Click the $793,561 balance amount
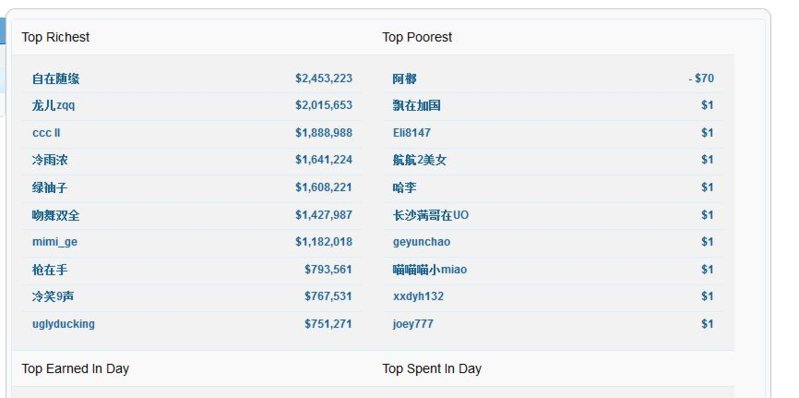This screenshot has width=799, height=398. [x=328, y=270]
